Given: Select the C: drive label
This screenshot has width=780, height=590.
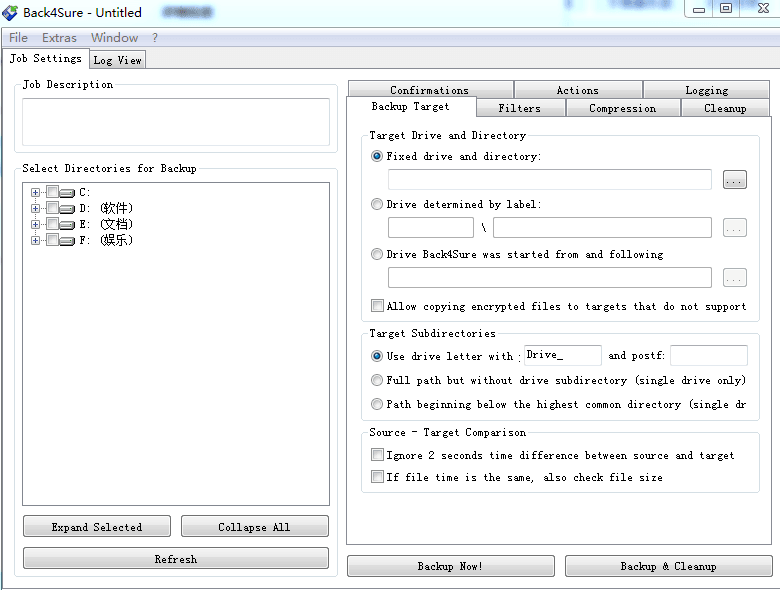Looking at the screenshot, I should click(x=85, y=192).
